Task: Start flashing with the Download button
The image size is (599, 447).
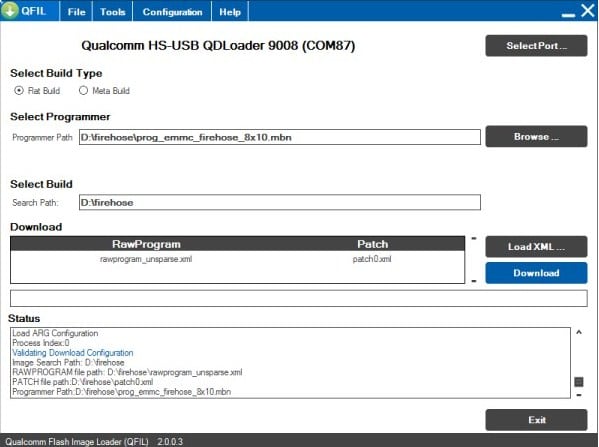Action: (x=536, y=273)
